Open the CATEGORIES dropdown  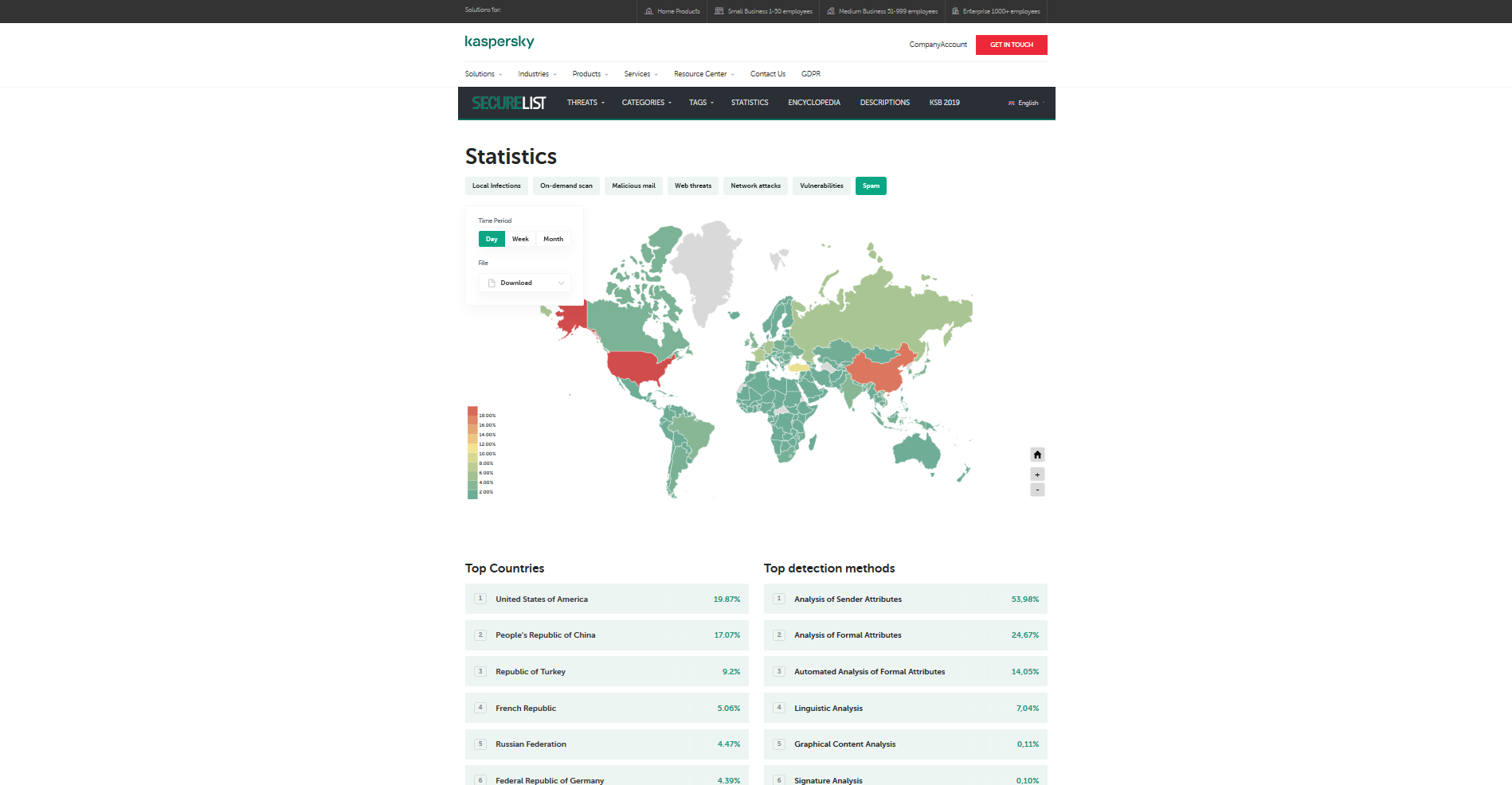647,103
